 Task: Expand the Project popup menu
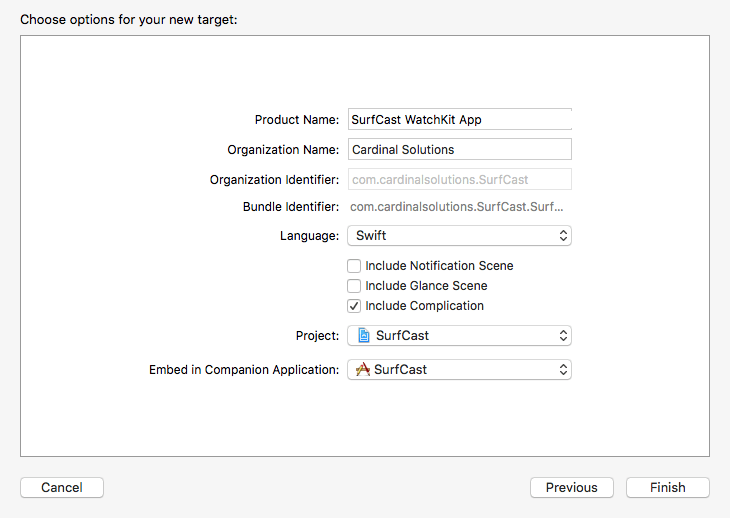click(x=459, y=336)
